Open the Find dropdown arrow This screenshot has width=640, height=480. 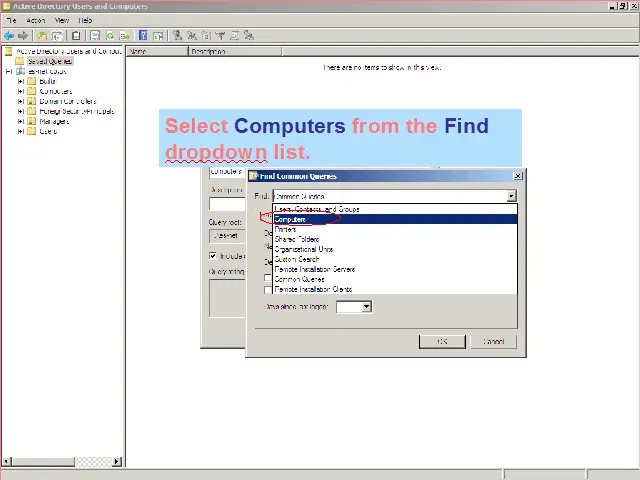(x=511, y=197)
